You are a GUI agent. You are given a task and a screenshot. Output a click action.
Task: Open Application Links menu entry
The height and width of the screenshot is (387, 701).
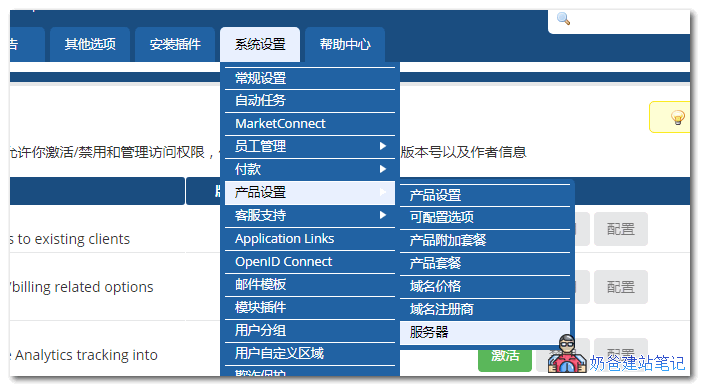(x=310, y=239)
